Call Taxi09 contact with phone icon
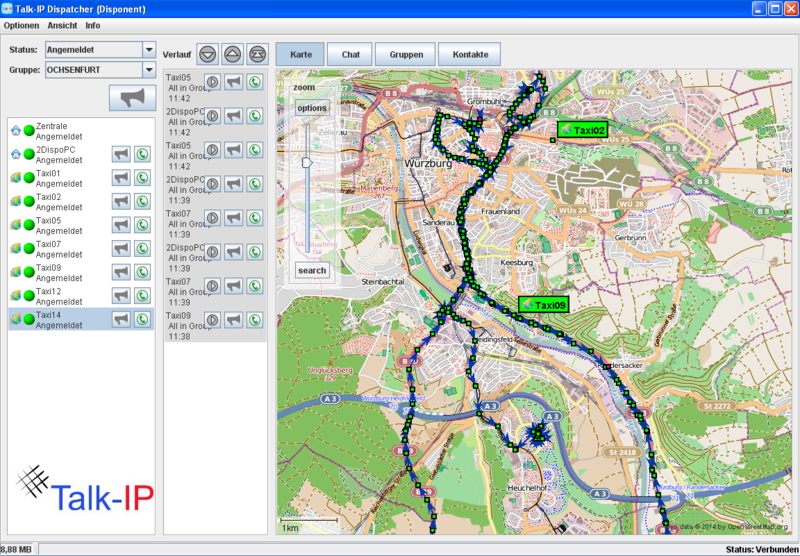This screenshot has height=556, width=800. coord(142,272)
